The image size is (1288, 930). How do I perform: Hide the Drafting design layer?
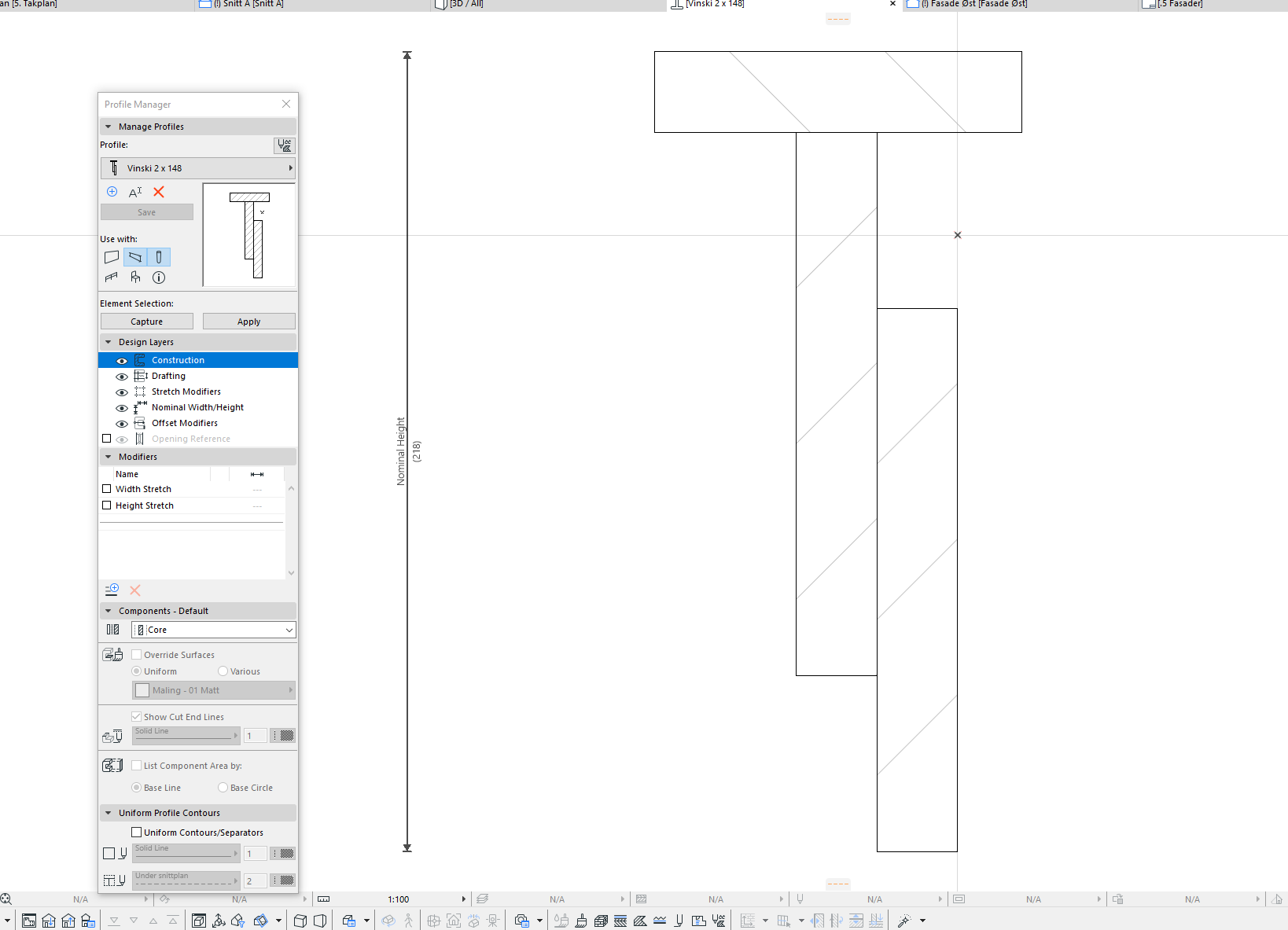click(x=122, y=377)
